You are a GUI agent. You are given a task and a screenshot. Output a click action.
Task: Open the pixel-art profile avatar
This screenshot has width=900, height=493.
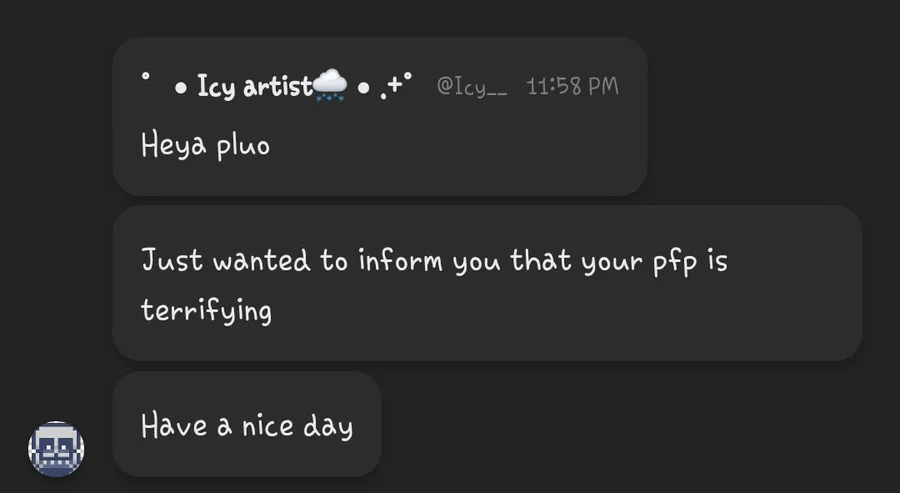click(56, 448)
